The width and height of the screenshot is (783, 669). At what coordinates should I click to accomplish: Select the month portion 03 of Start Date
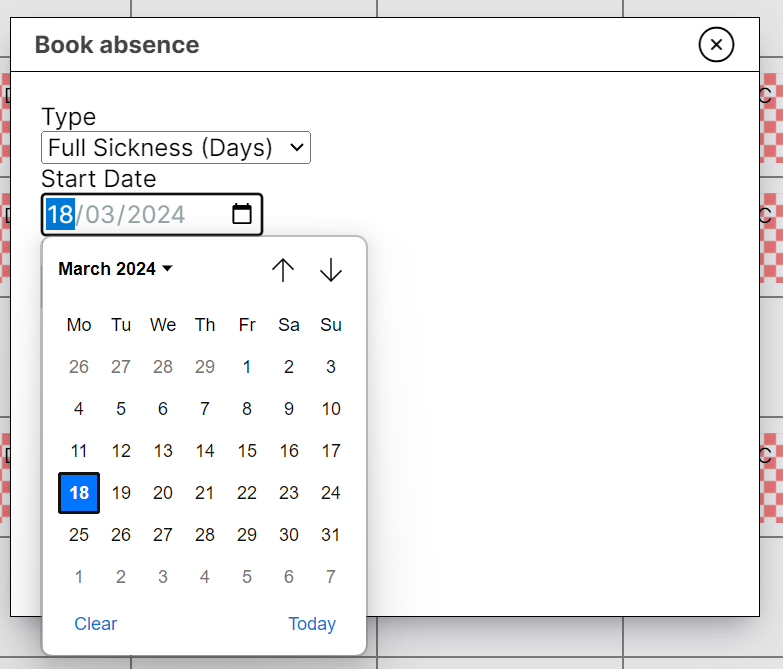coord(102,214)
